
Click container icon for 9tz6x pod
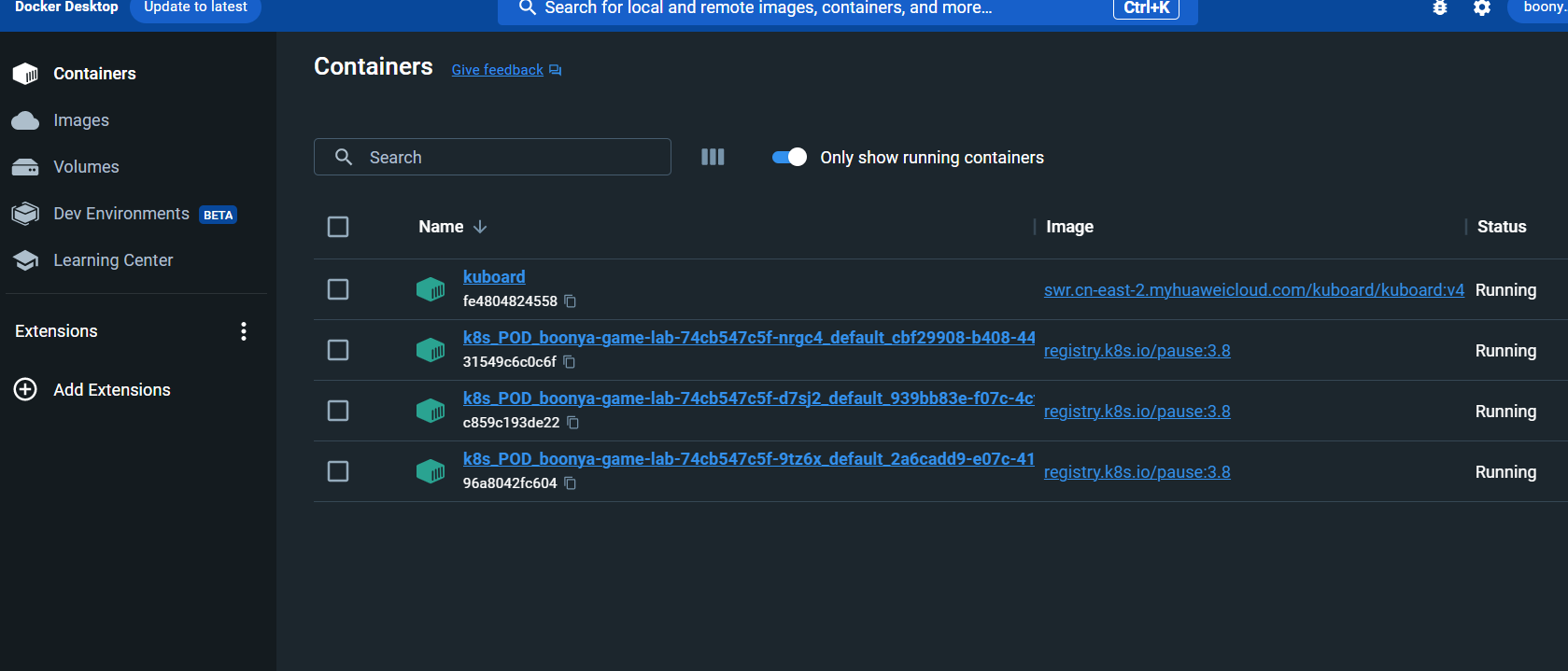[x=431, y=471]
